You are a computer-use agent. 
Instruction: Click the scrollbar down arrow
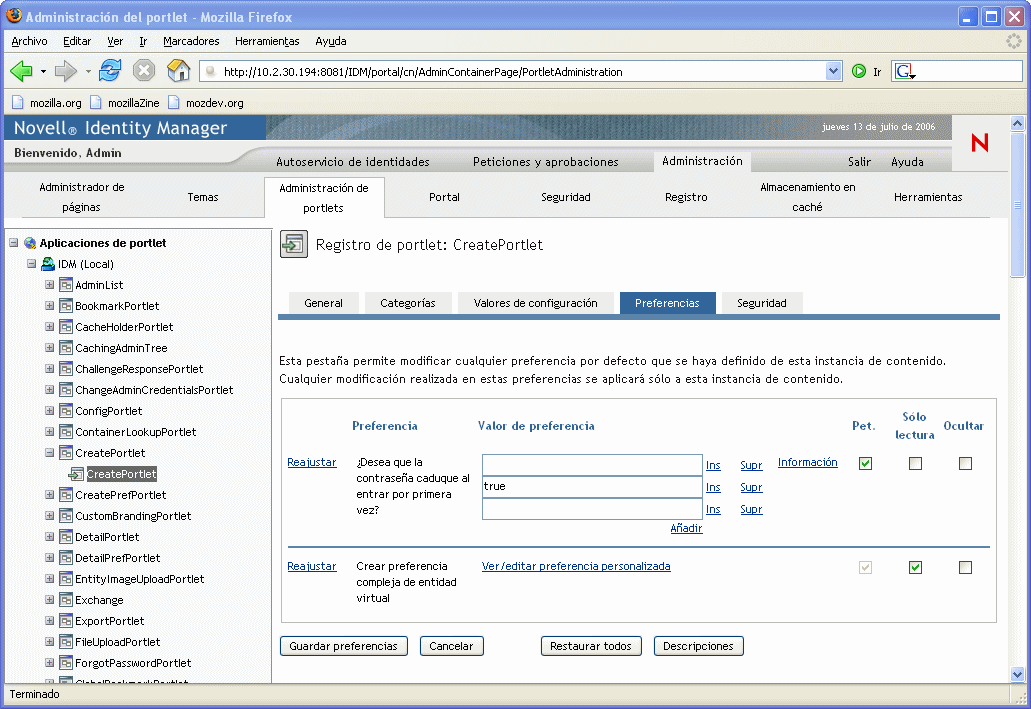click(1017, 674)
